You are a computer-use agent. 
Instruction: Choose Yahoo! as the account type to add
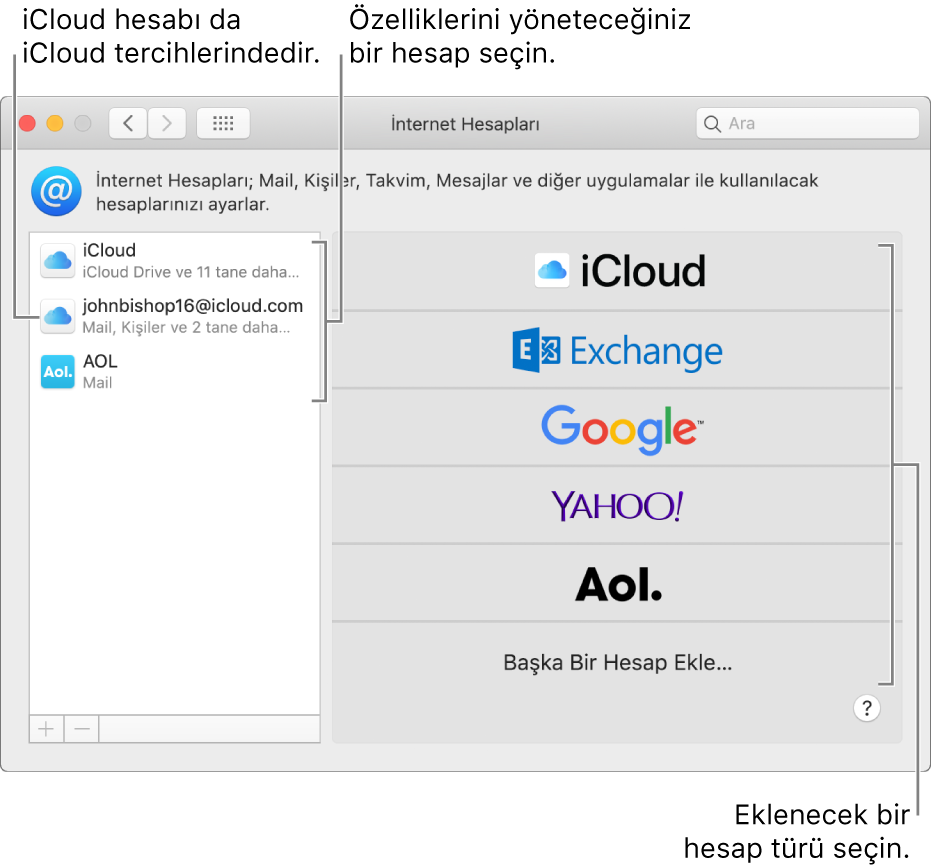(x=617, y=505)
